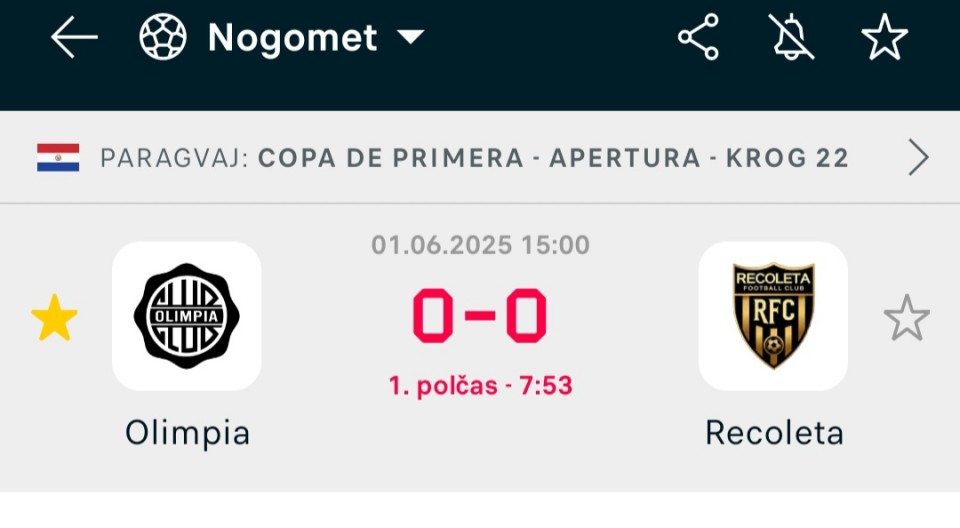Open the Paraguay flag icon
Screen dimensions: 960x528
point(58,157)
